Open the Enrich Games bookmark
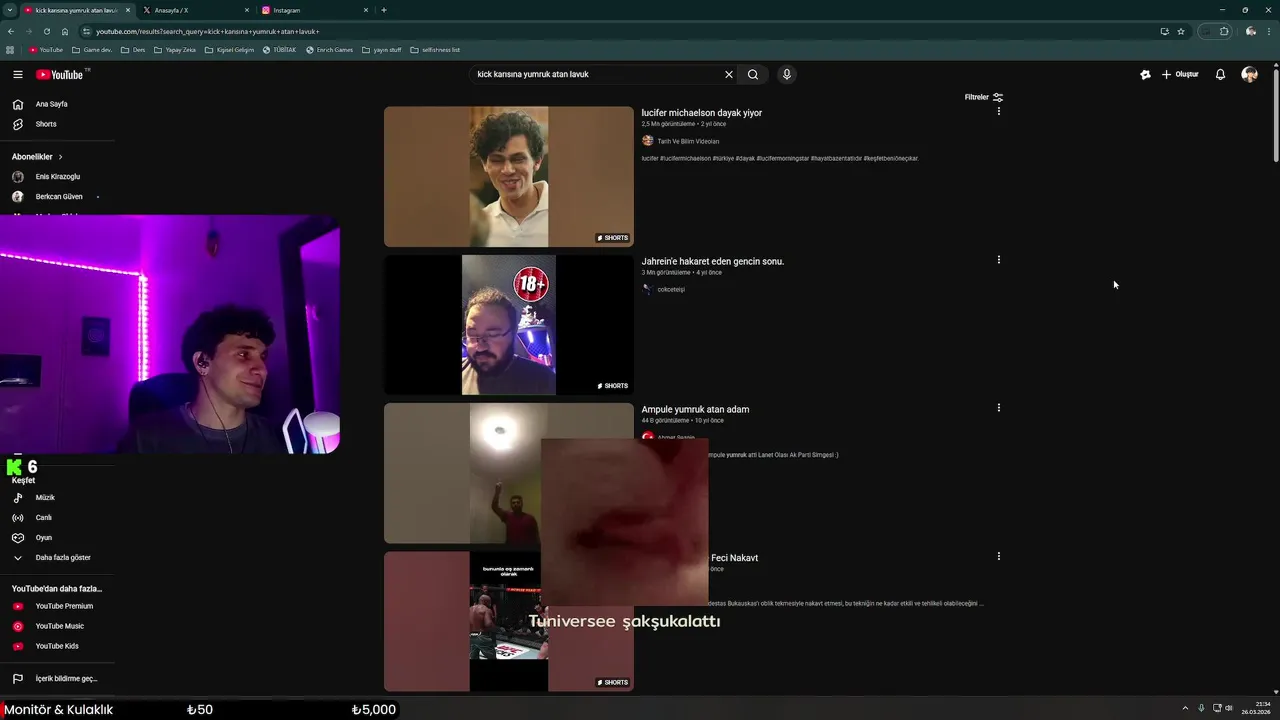1280x720 pixels. (330, 49)
